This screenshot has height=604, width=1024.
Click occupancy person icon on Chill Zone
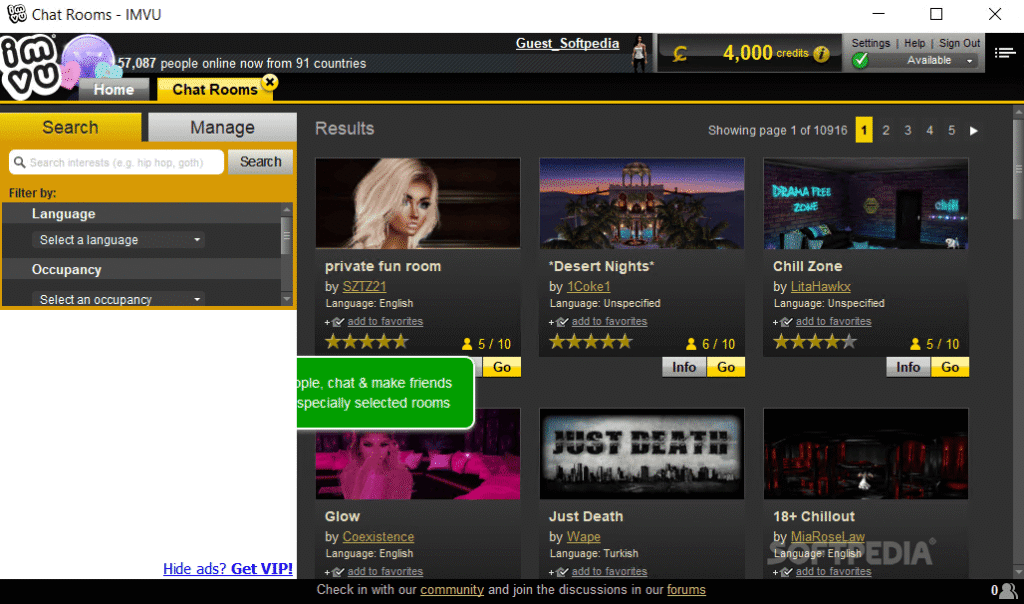tap(915, 344)
